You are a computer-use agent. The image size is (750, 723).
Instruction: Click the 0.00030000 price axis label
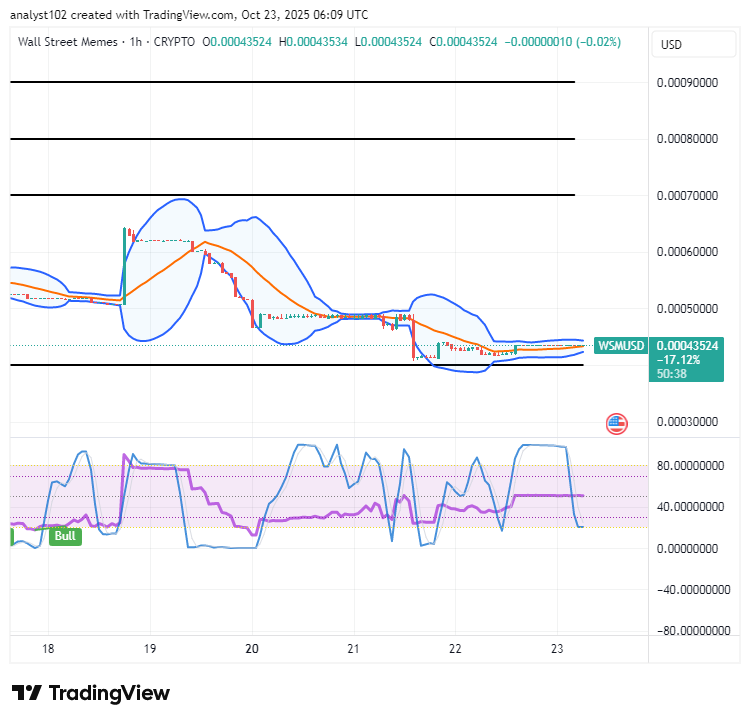(x=687, y=422)
